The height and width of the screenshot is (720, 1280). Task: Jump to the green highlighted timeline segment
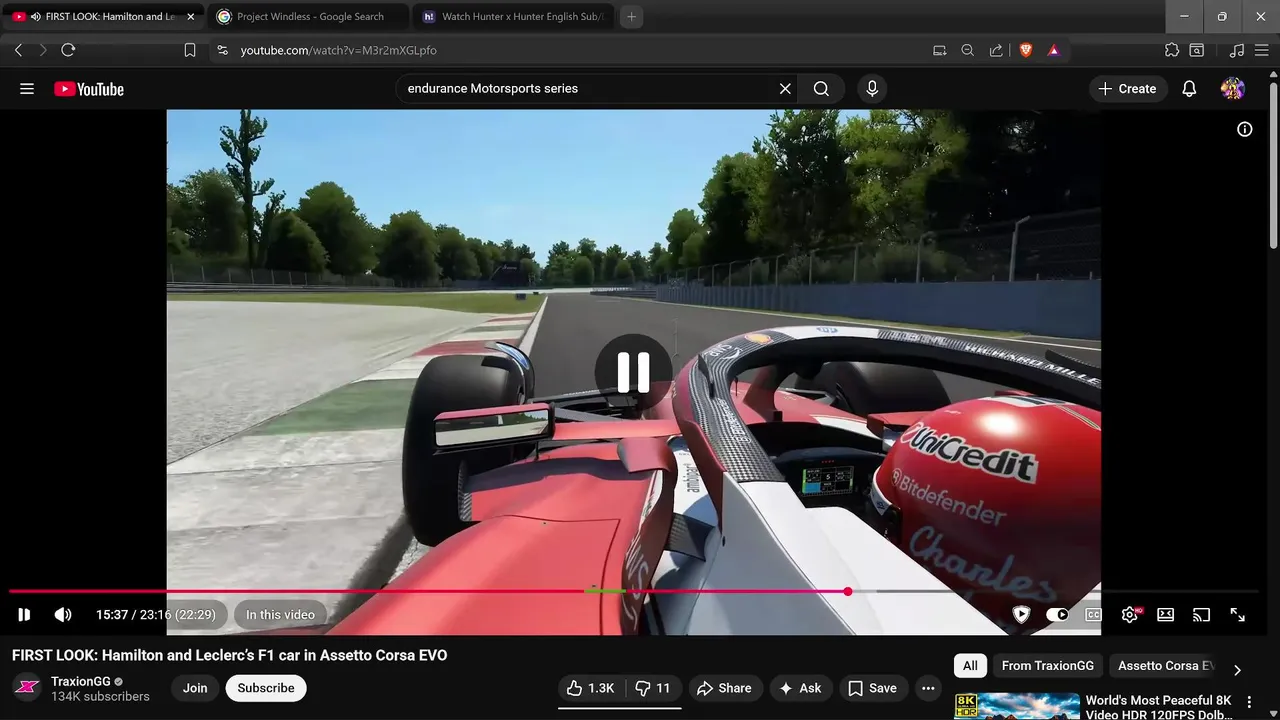click(605, 591)
